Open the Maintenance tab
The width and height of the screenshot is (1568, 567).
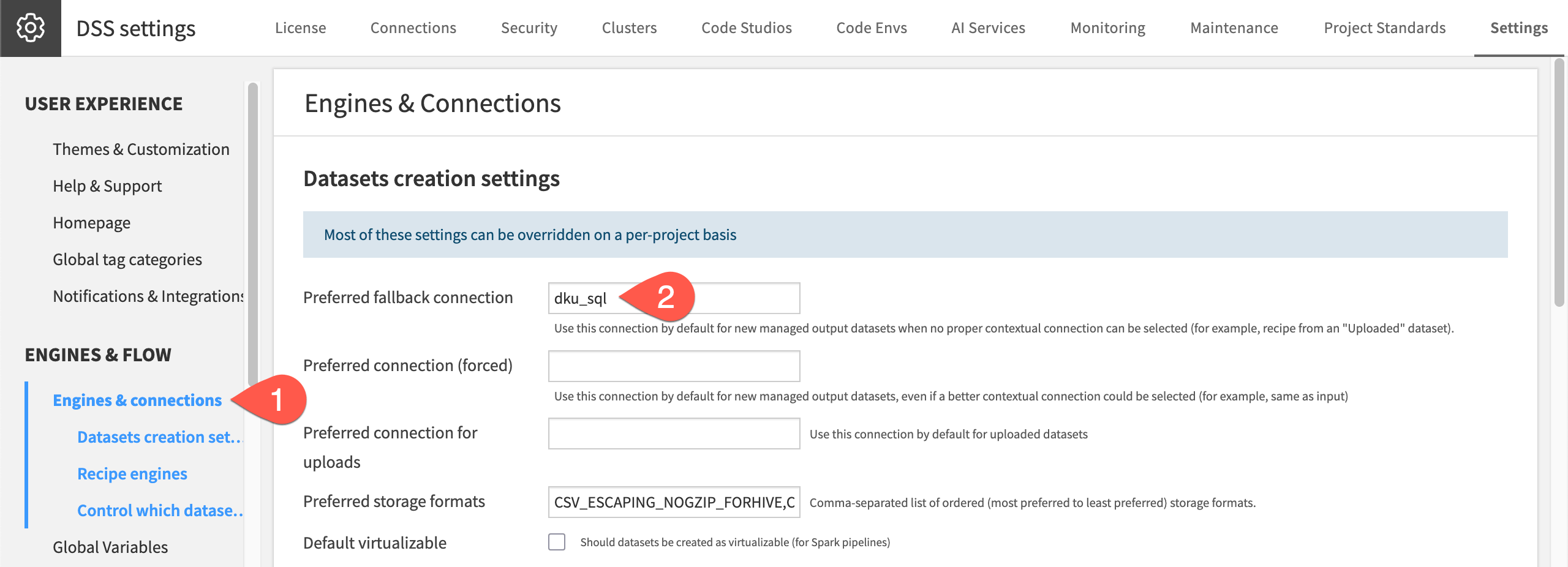(x=1234, y=28)
